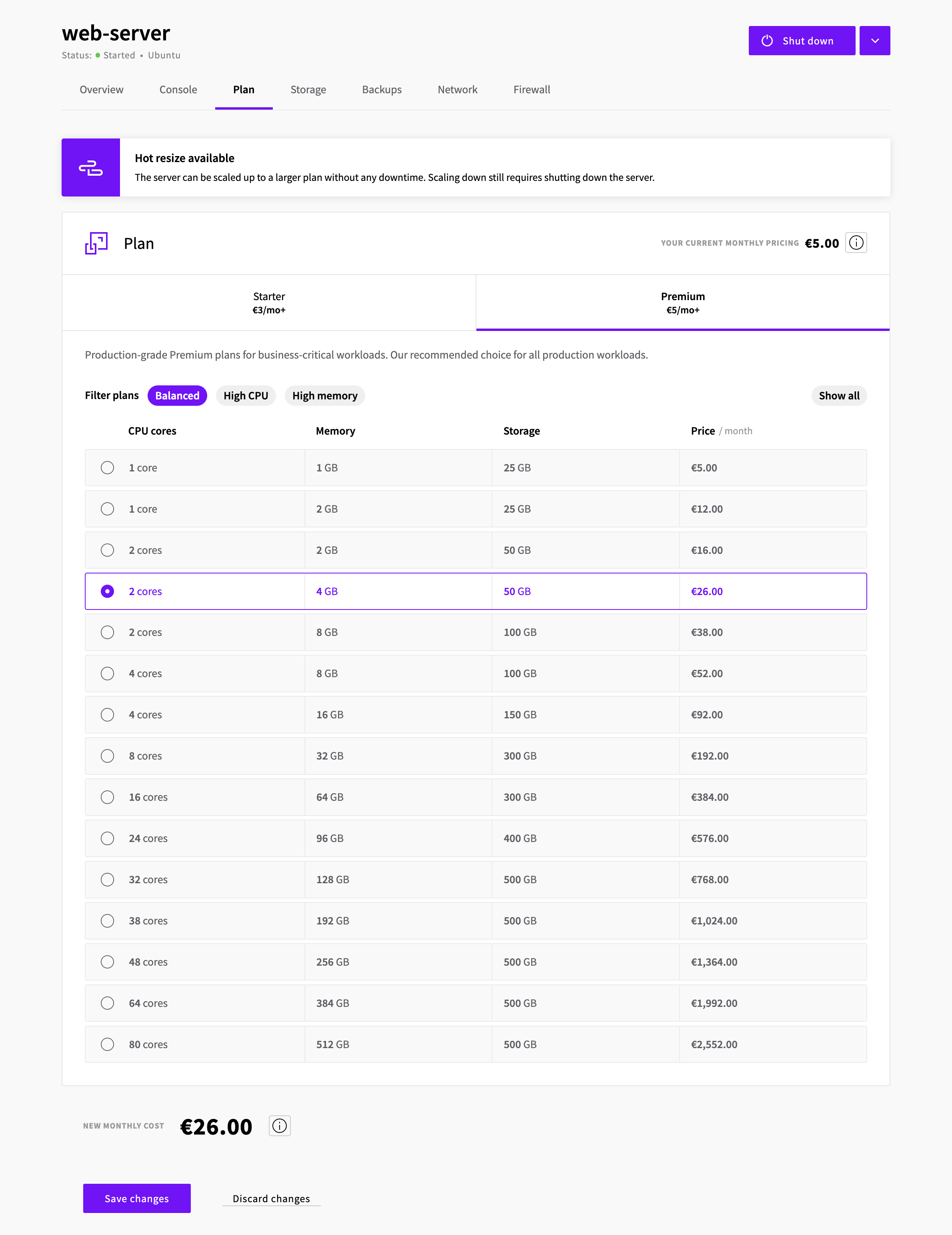Click the 150 GB storage cell
The width and height of the screenshot is (952, 1235).
pos(586,715)
